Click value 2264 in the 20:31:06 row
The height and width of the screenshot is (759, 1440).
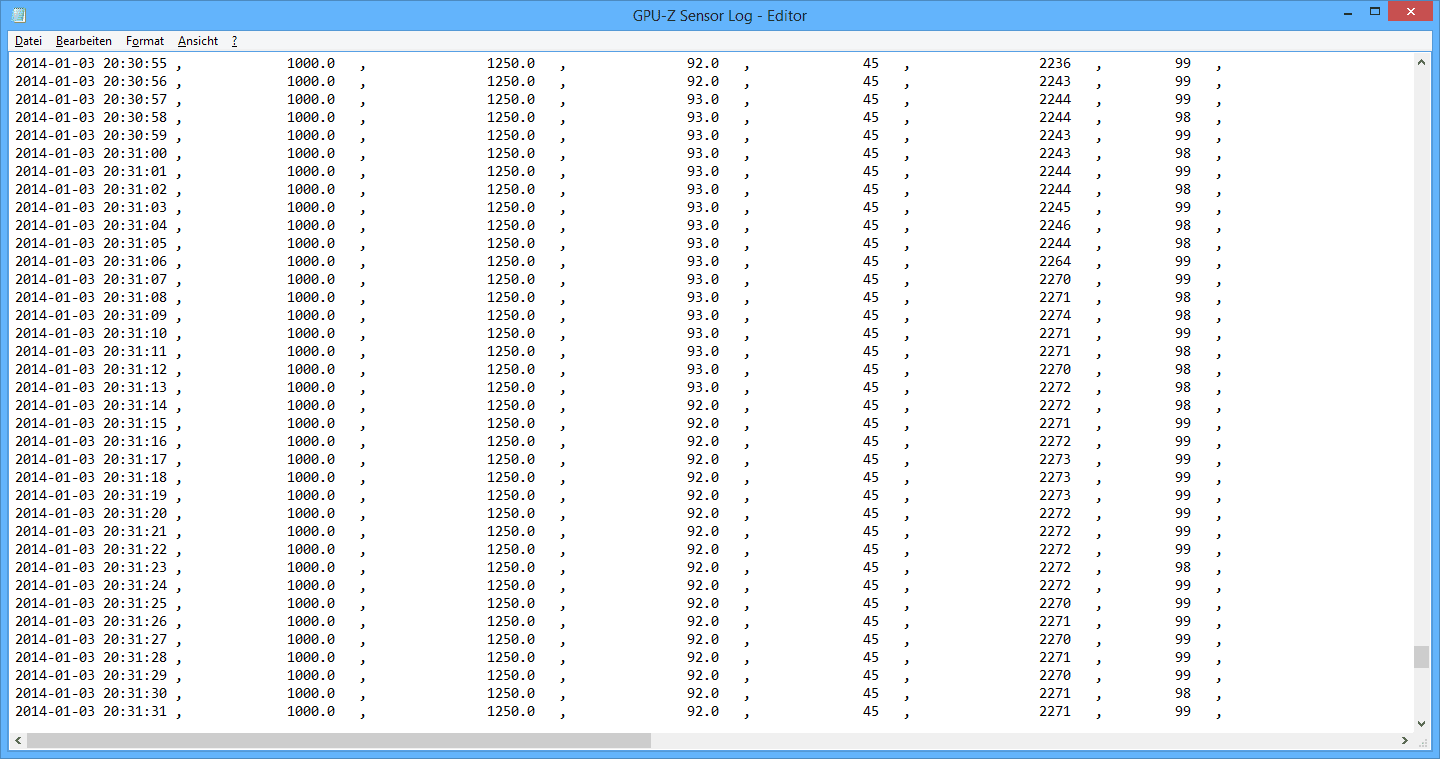1055,261
